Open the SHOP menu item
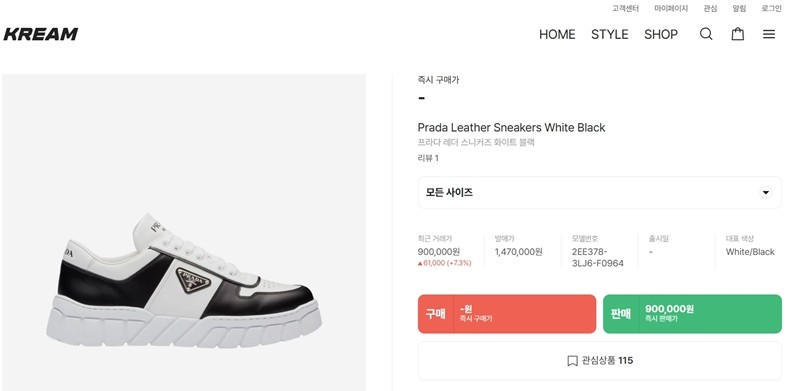800x391 pixels. coord(661,34)
